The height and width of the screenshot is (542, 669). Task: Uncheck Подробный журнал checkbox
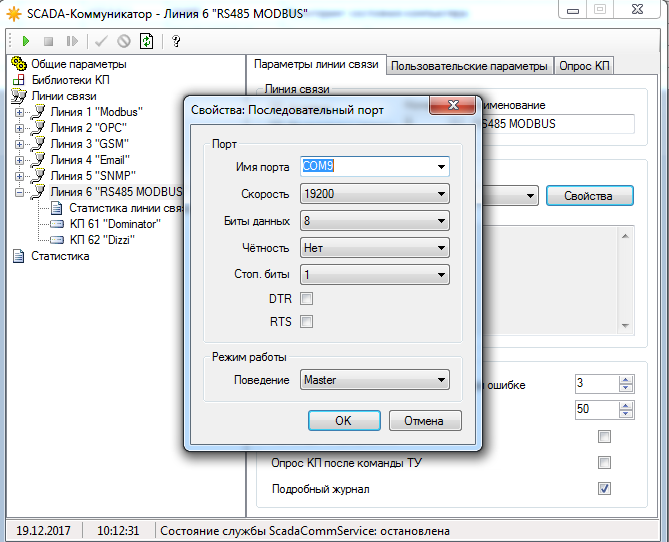pos(604,489)
